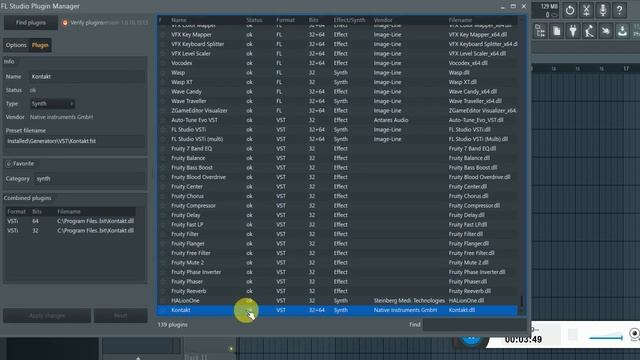Viewport: 640px width, 360px height.
Task: Select the Fruity Phase Inverter row
Action: tap(338, 272)
